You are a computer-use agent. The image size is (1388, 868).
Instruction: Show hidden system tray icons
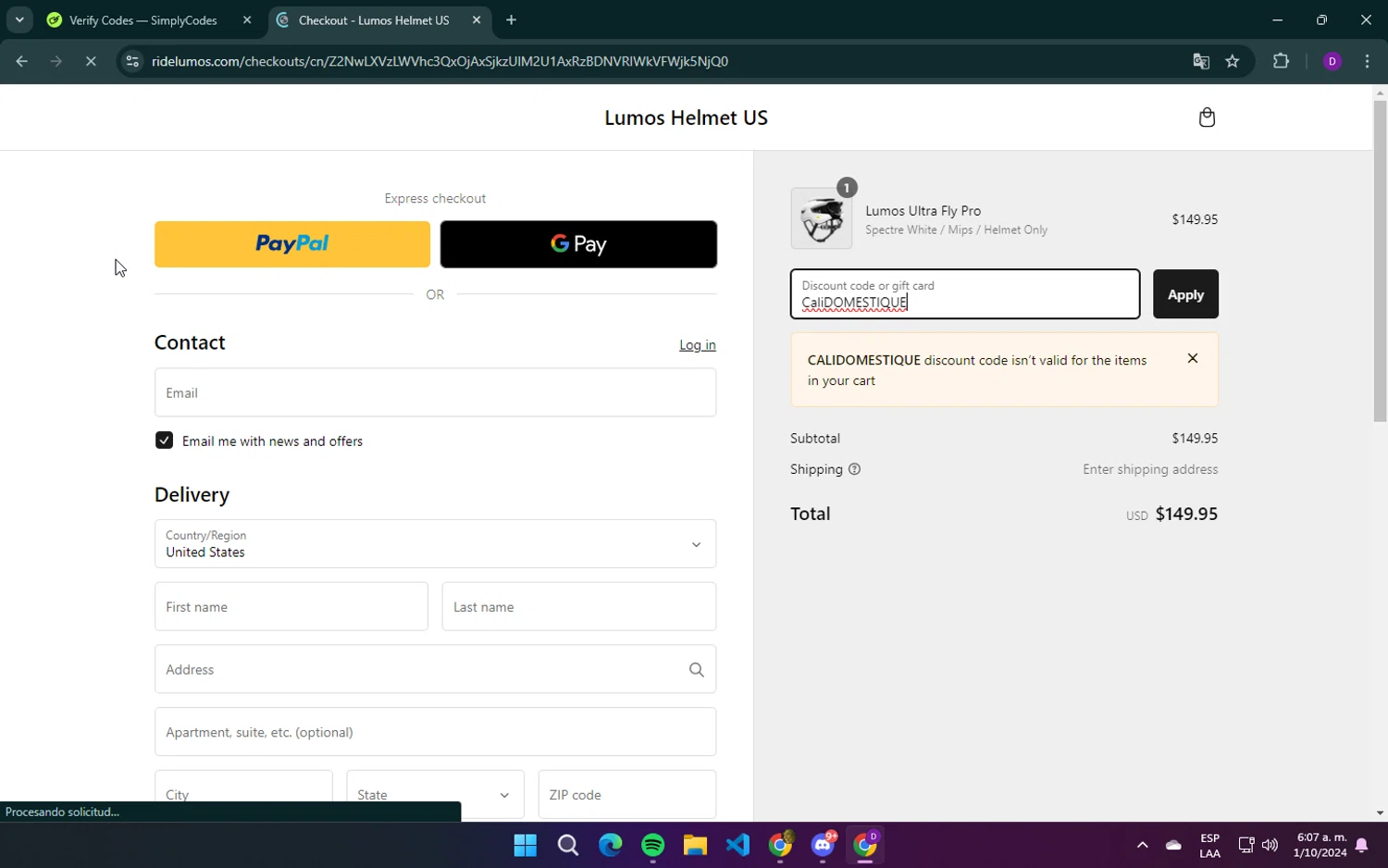tap(1143, 845)
